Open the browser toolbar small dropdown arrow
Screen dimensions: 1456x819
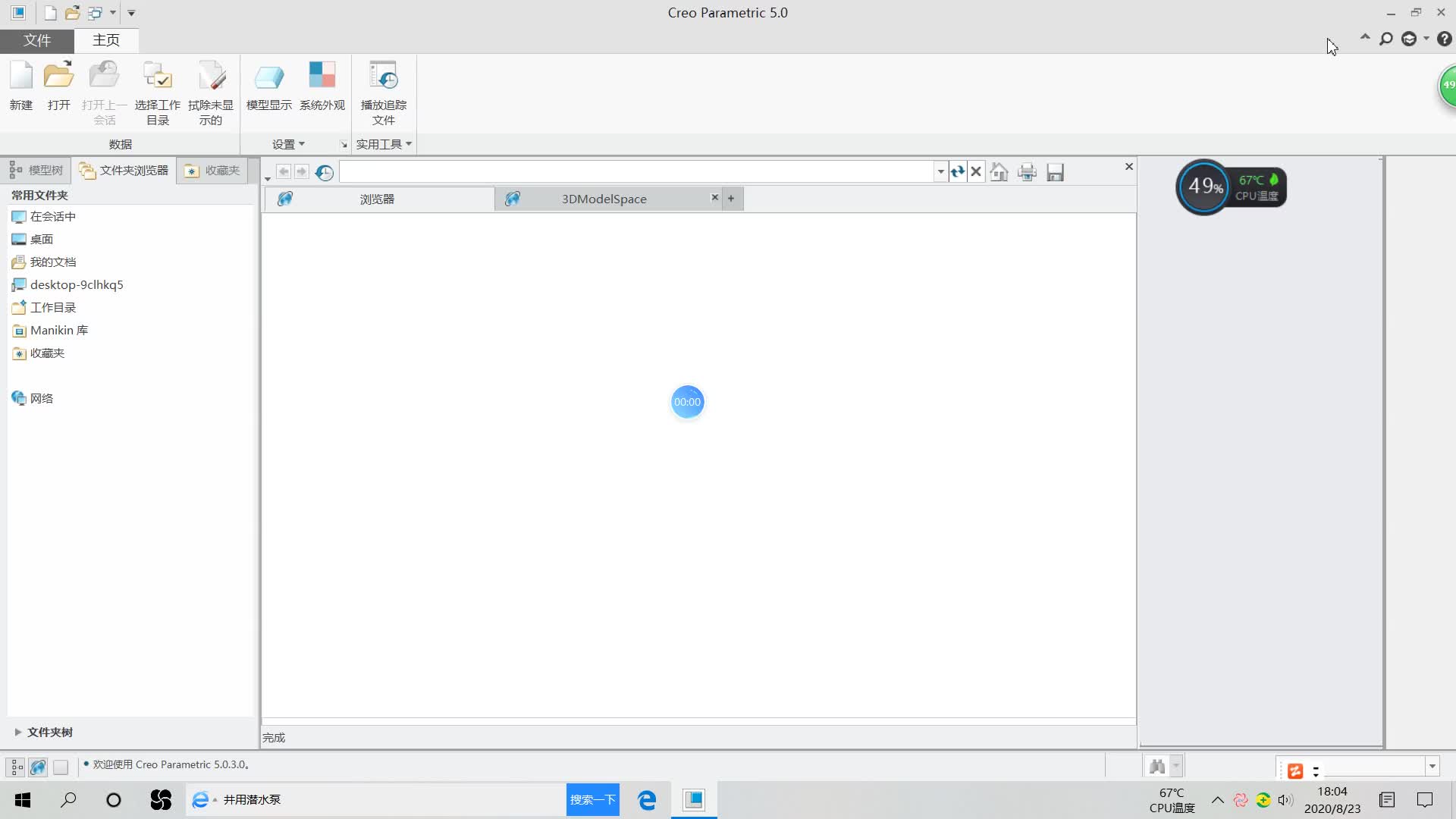268,179
